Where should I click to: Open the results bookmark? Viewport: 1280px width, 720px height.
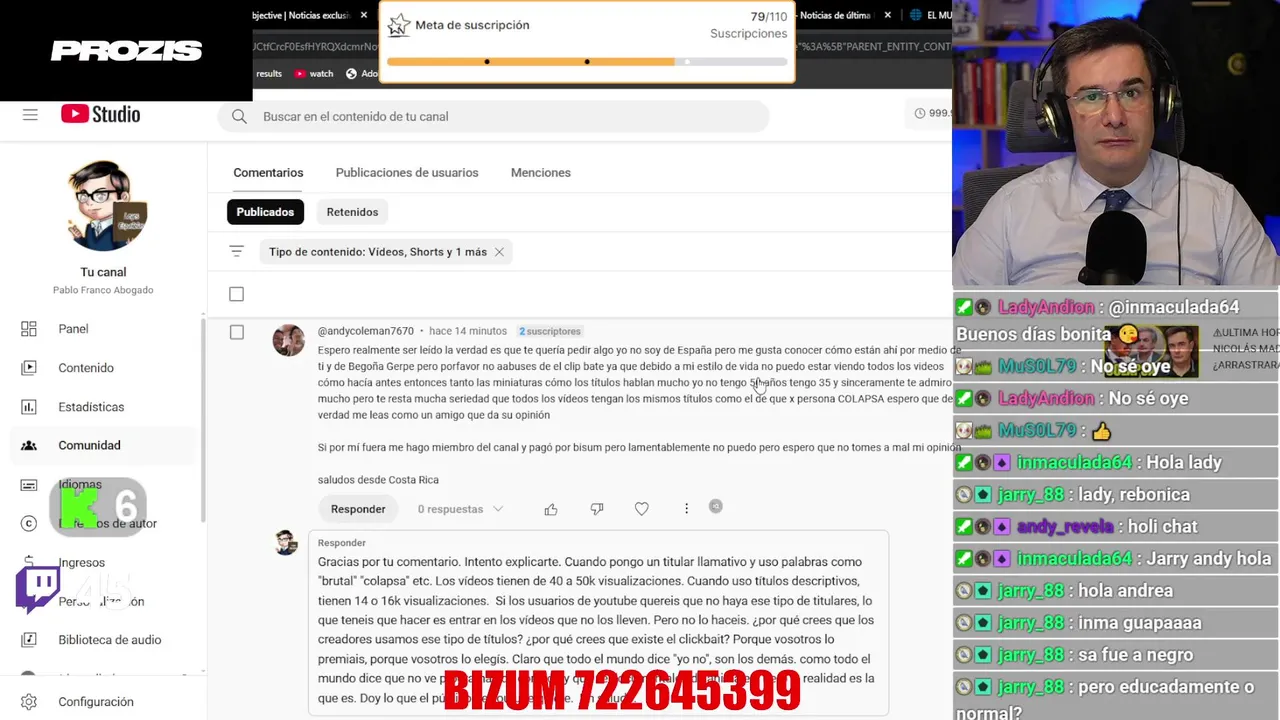click(269, 73)
